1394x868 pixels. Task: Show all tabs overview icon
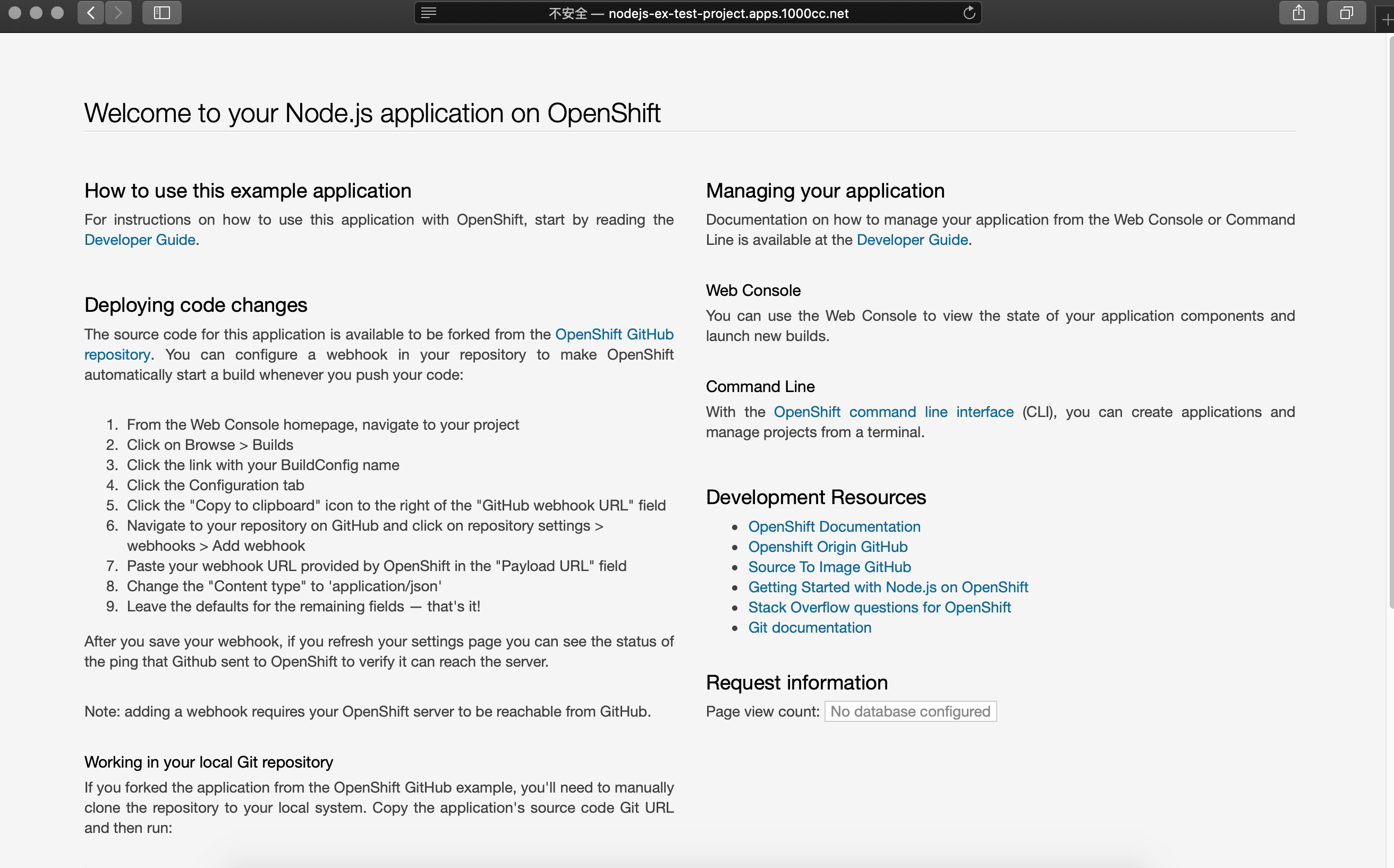(x=1346, y=13)
